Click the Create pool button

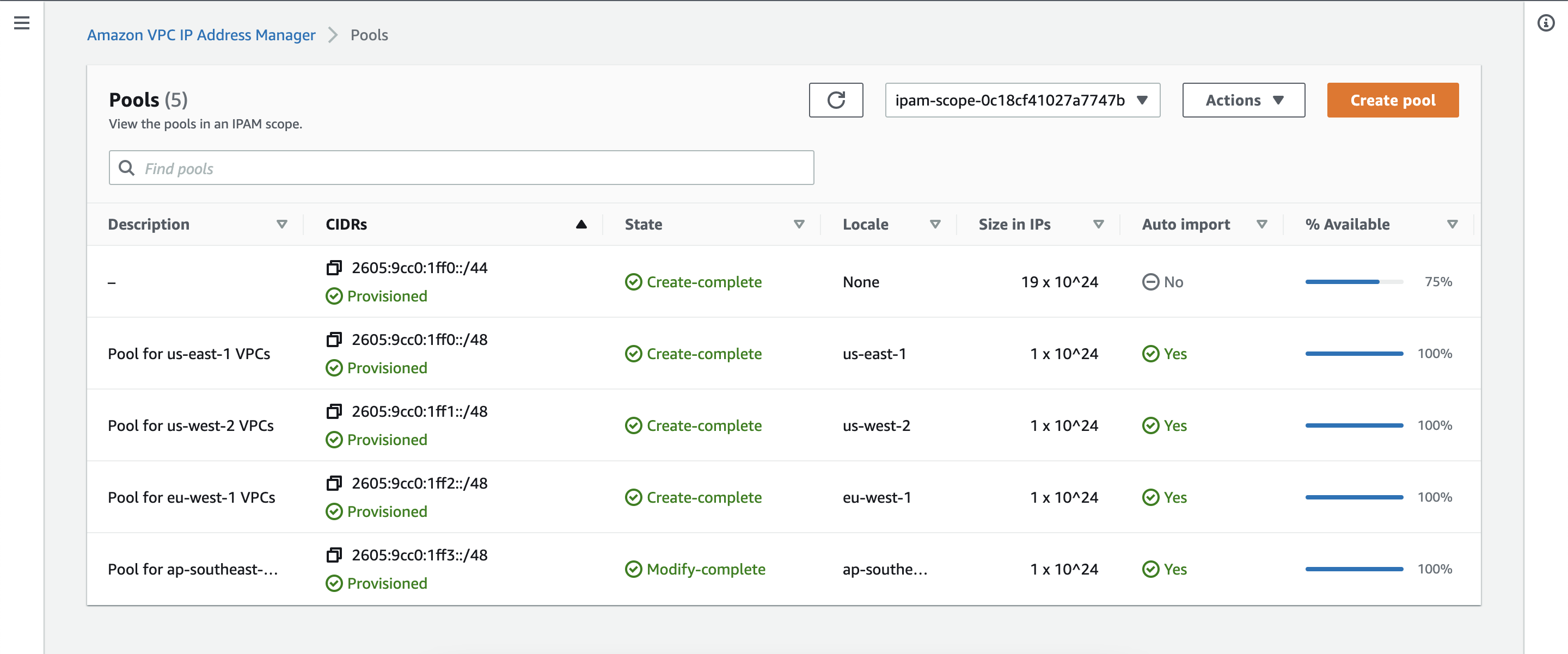click(x=1392, y=100)
